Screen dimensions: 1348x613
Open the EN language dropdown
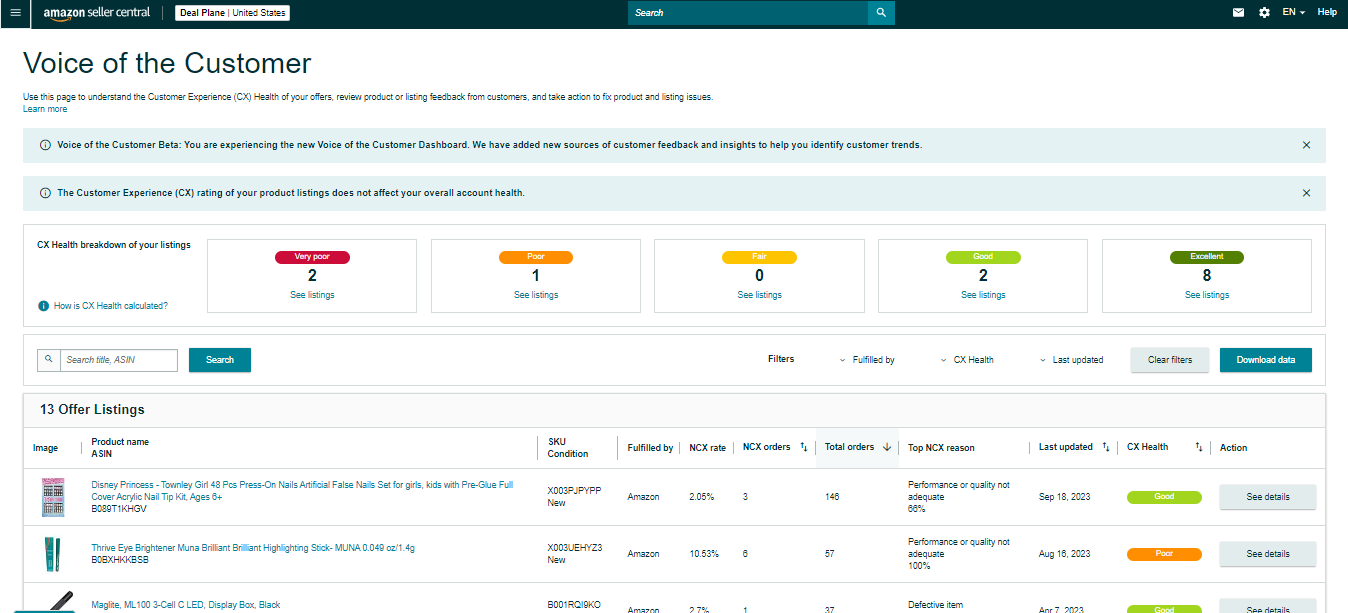(x=1294, y=13)
